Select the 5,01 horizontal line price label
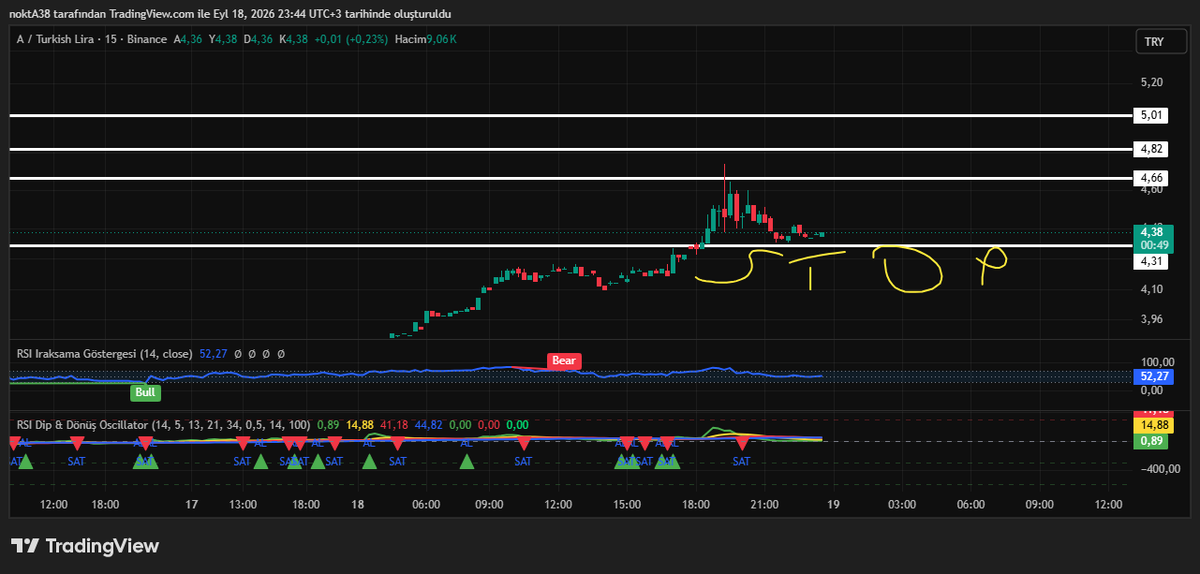Image resolution: width=1200 pixels, height=574 pixels. 1153,115
